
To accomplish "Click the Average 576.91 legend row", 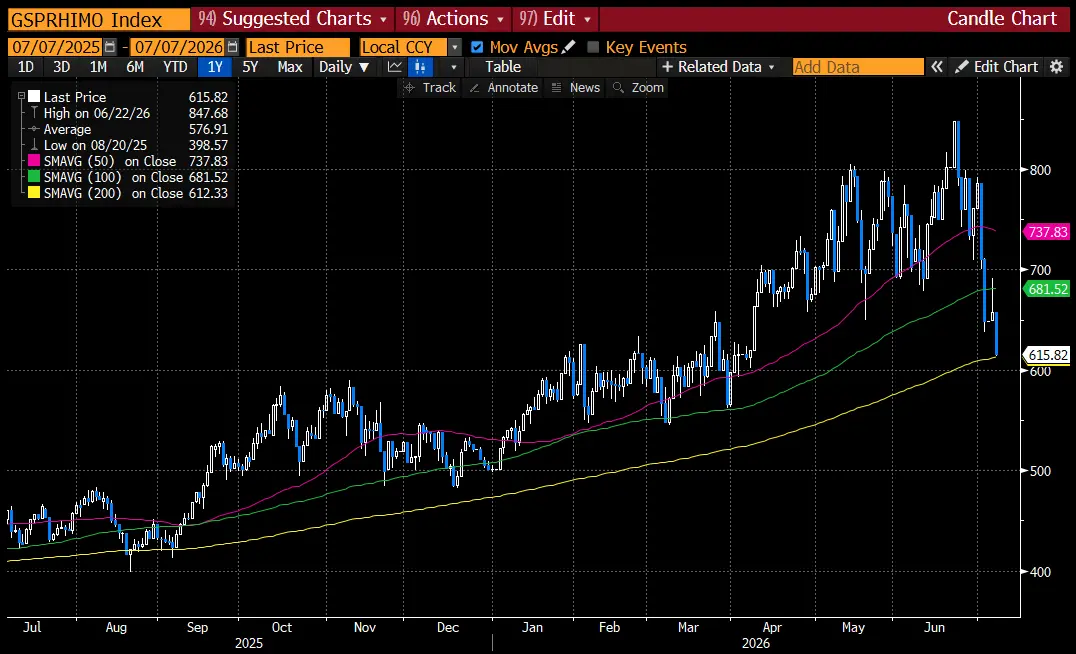I will tap(129, 129).
